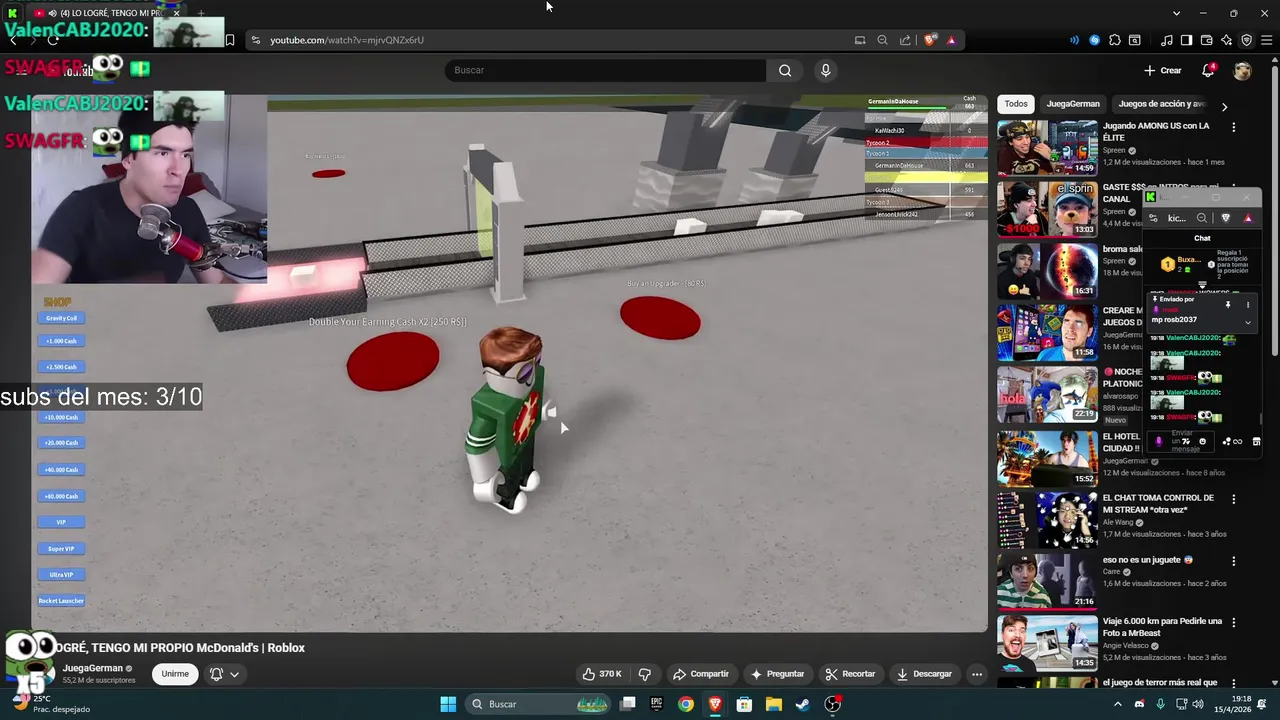Click the Unirme join button
This screenshot has height=720, width=1280.
coord(175,674)
